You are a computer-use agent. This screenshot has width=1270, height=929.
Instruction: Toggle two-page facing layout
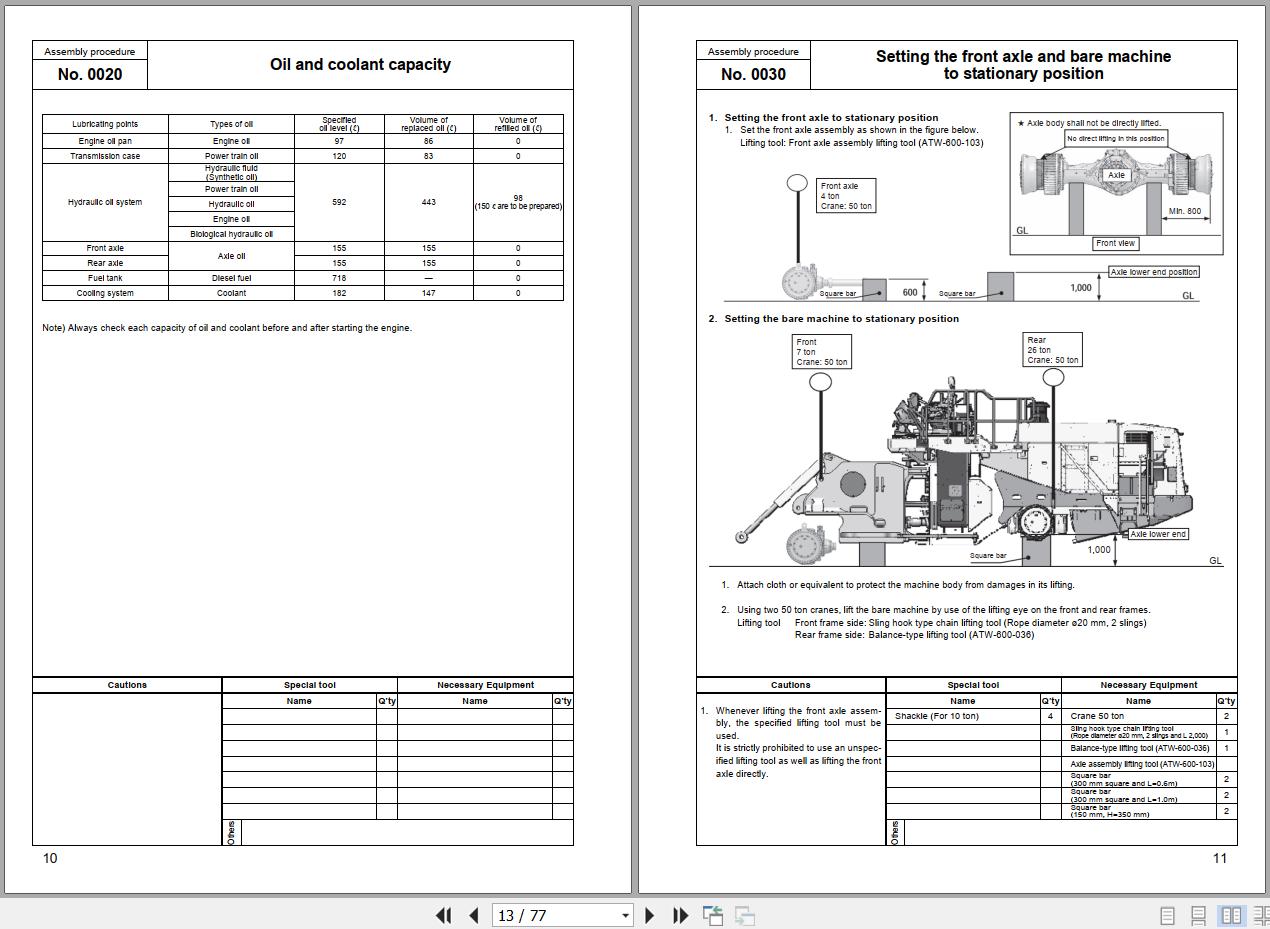(1232, 915)
